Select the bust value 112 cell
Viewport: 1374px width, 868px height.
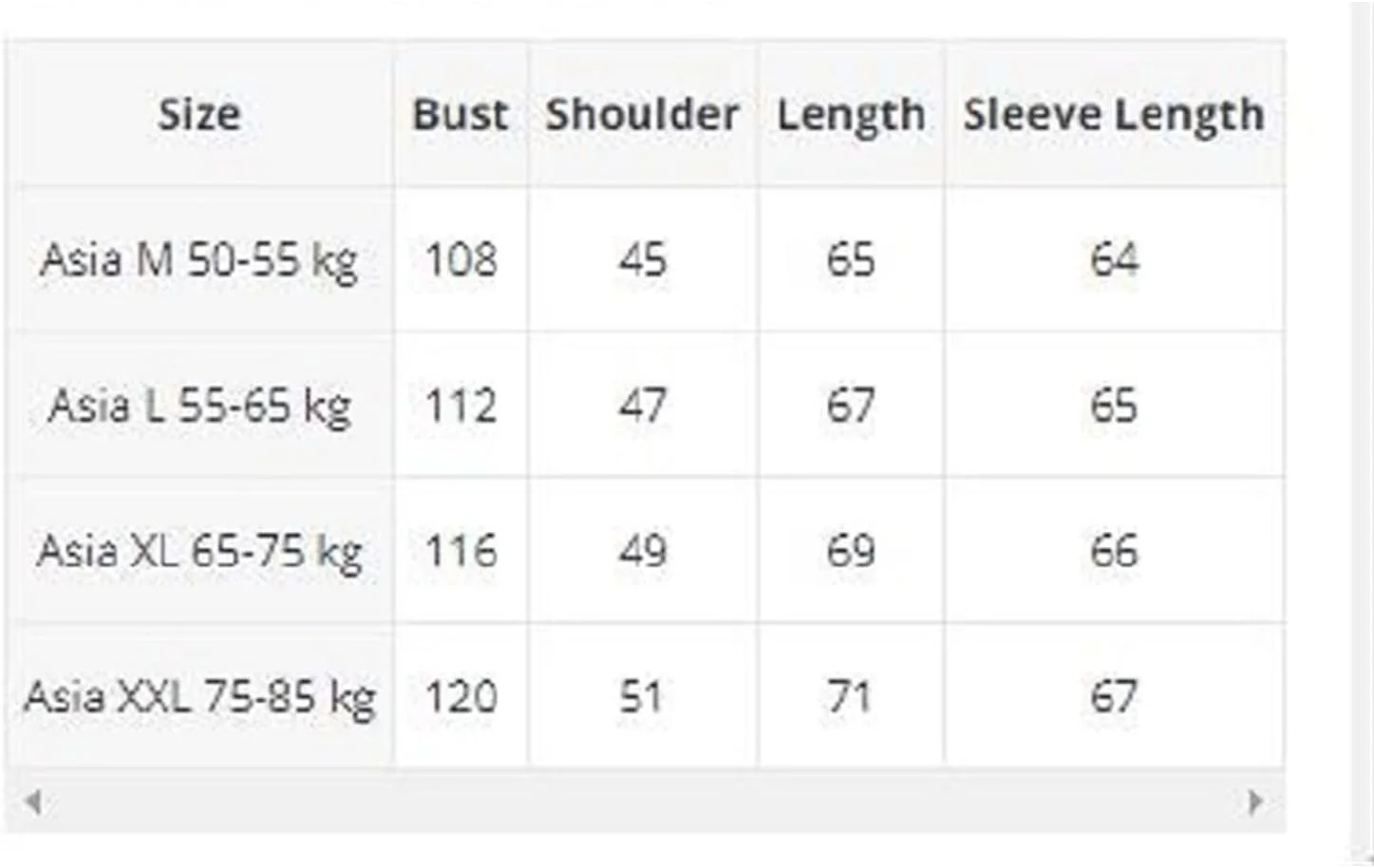click(x=461, y=406)
